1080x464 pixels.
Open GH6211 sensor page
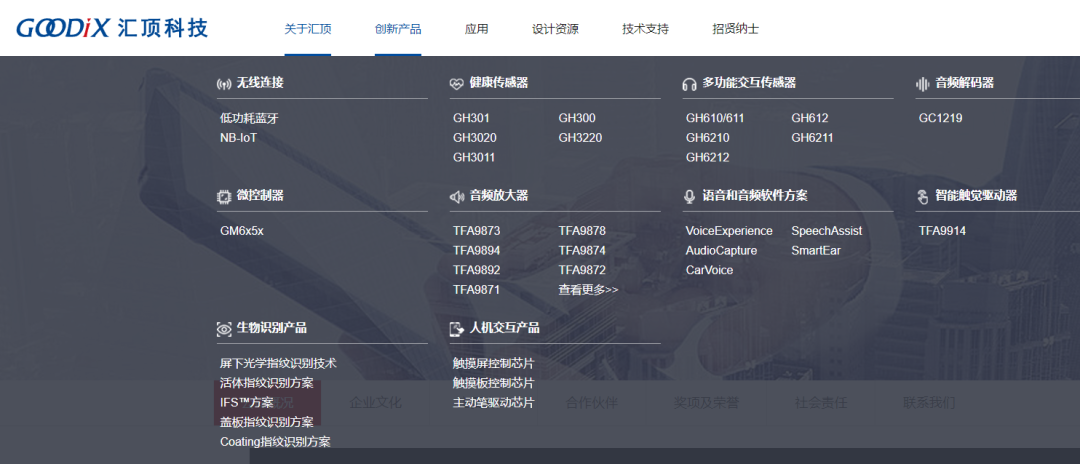tap(812, 138)
